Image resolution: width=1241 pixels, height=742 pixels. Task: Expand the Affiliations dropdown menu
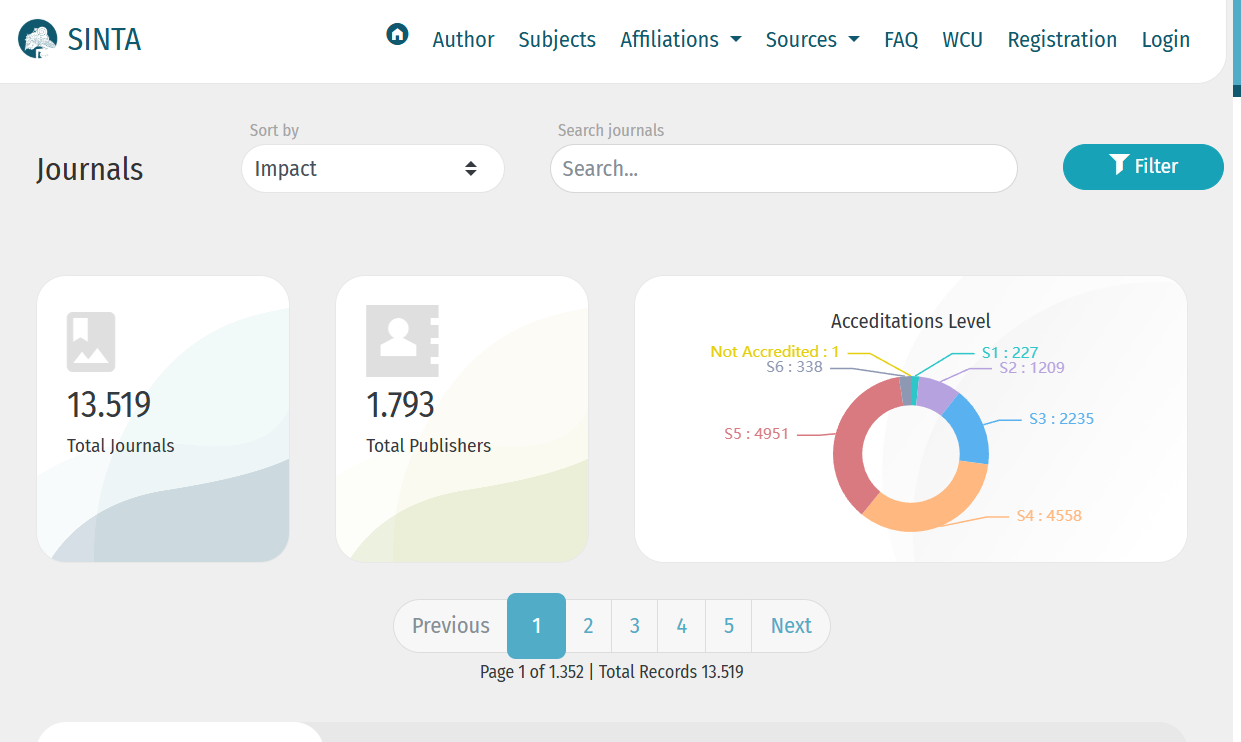click(680, 40)
